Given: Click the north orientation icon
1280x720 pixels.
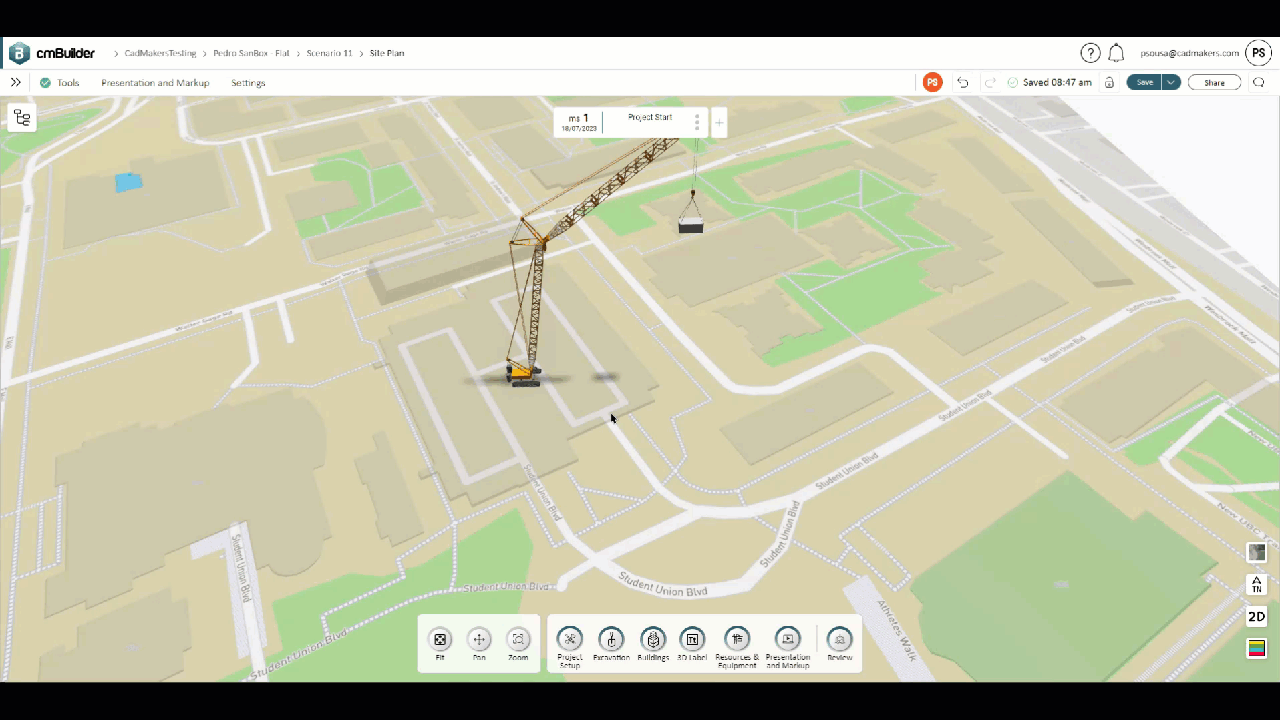Looking at the screenshot, I should tap(1257, 584).
